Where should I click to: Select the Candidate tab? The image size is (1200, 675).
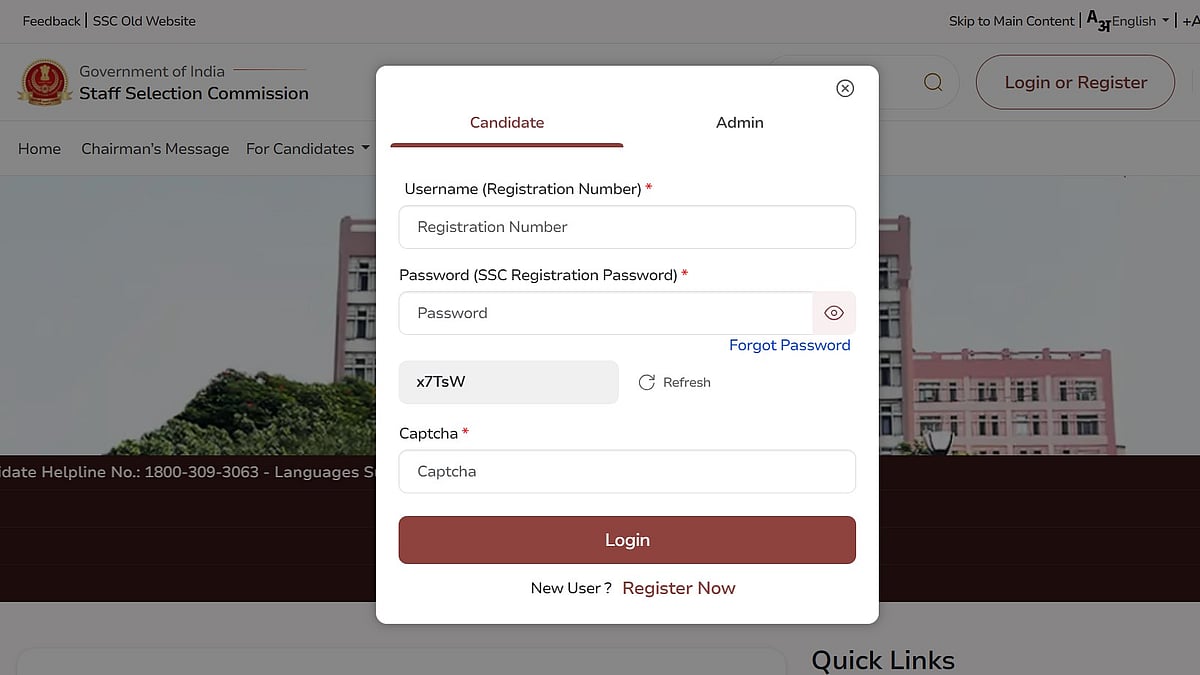pos(507,123)
